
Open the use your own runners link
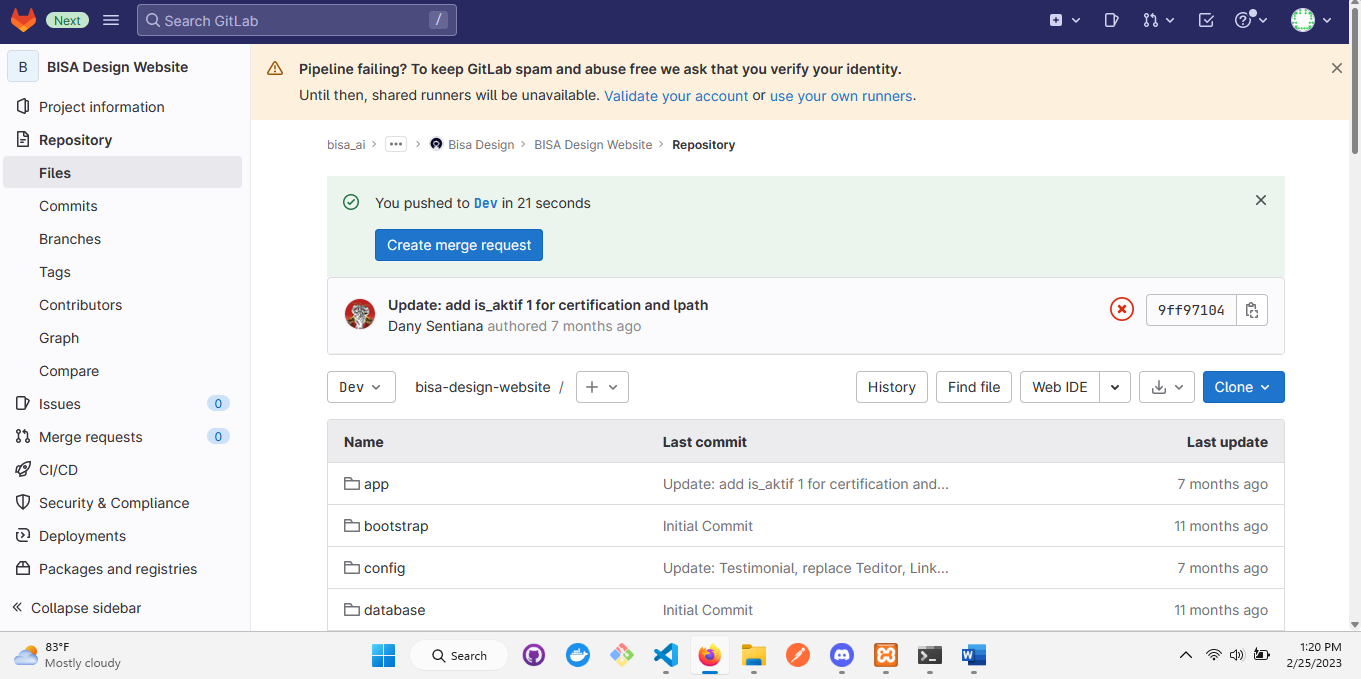[841, 96]
